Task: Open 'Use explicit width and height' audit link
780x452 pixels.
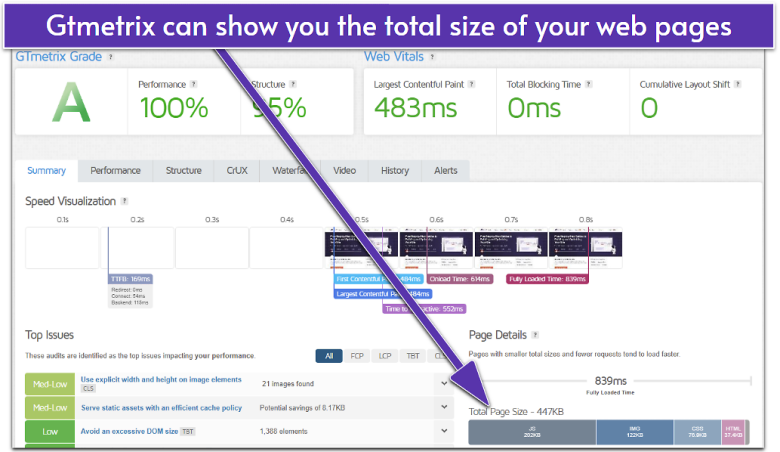Action: [161, 379]
